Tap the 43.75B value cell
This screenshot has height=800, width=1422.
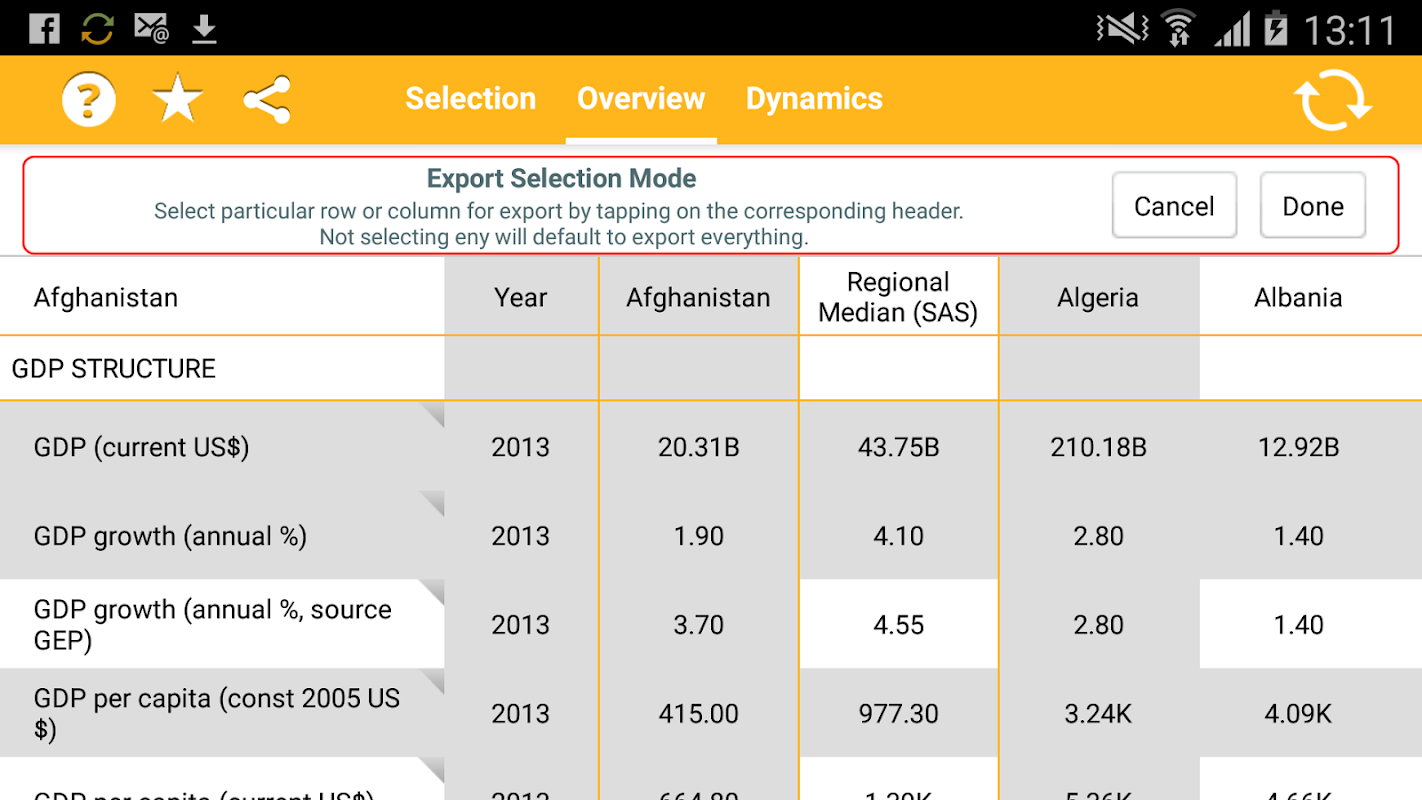(x=899, y=447)
